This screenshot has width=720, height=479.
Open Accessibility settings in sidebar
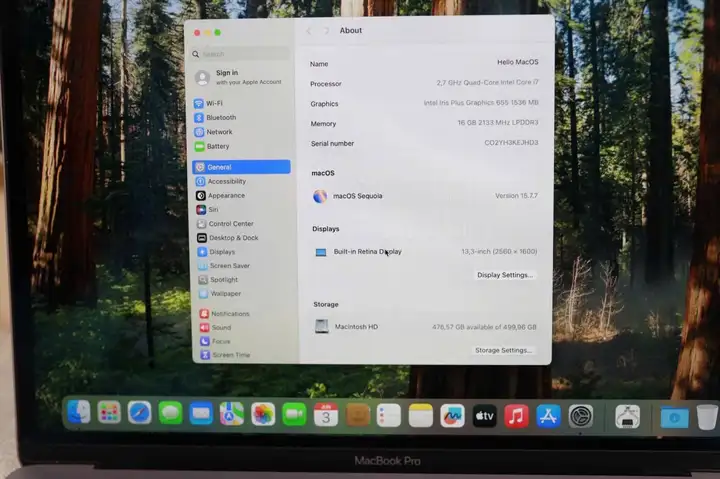click(242, 181)
